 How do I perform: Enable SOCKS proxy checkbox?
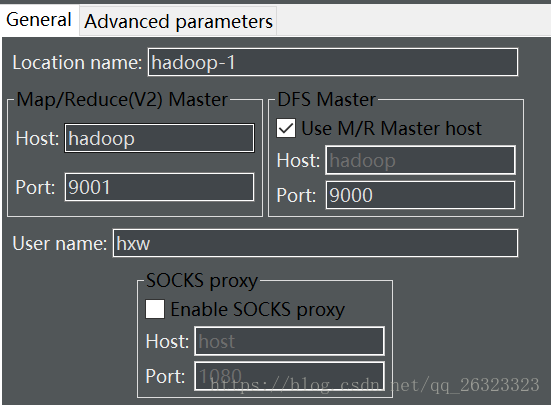(x=155, y=309)
